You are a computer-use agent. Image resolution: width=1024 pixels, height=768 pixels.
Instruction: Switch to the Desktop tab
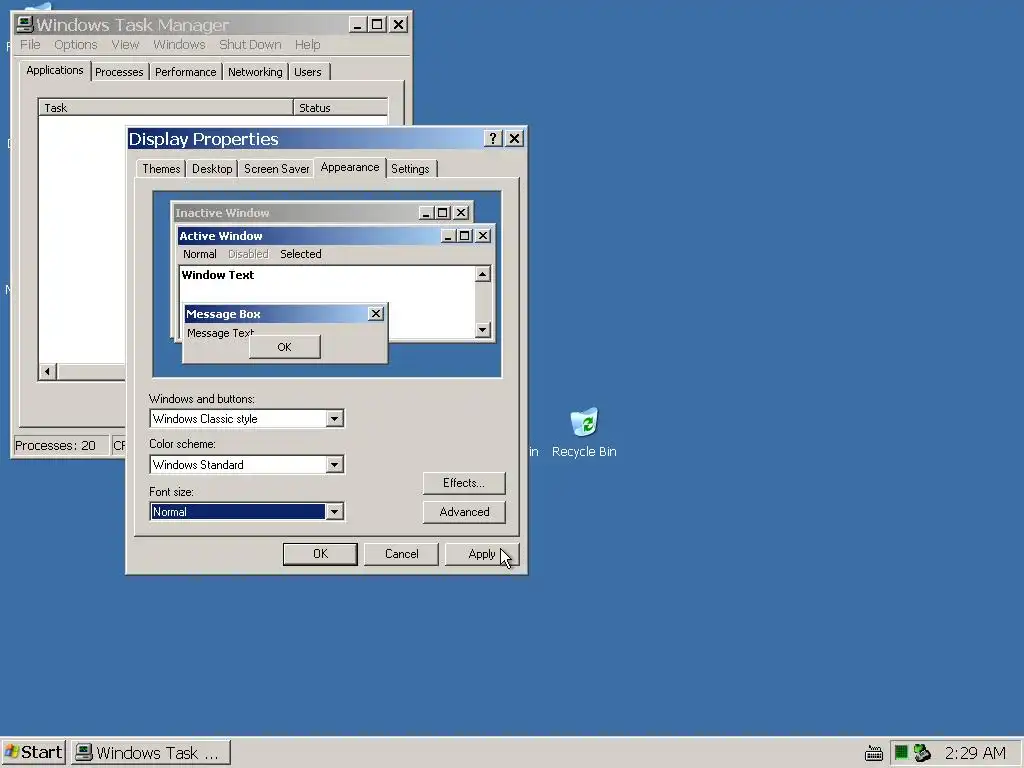[x=212, y=168]
